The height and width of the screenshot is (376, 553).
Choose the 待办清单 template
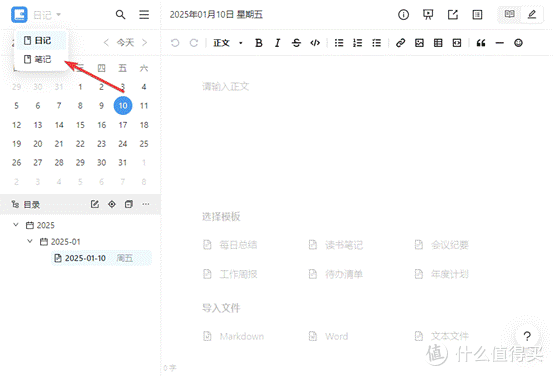coord(336,274)
